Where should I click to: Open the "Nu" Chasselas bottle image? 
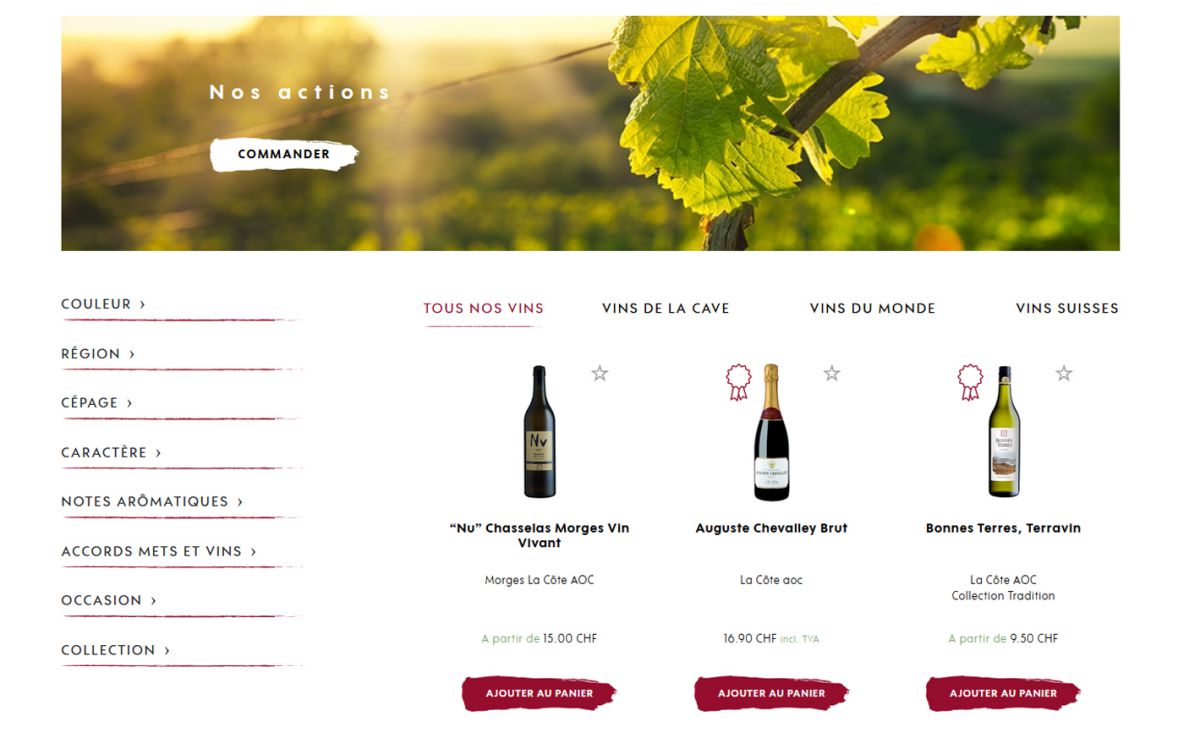(539, 432)
